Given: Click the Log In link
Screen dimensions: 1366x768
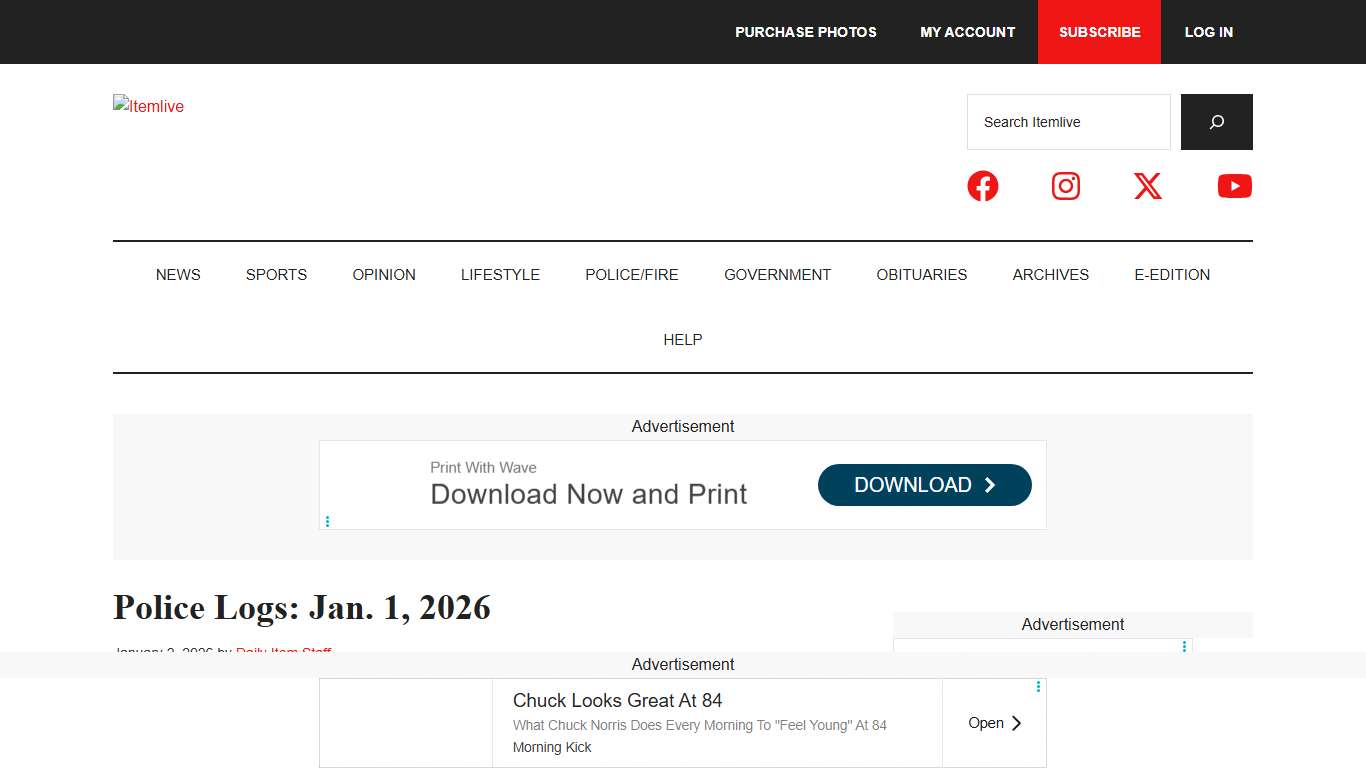Looking at the screenshot, I should 1208,32.
